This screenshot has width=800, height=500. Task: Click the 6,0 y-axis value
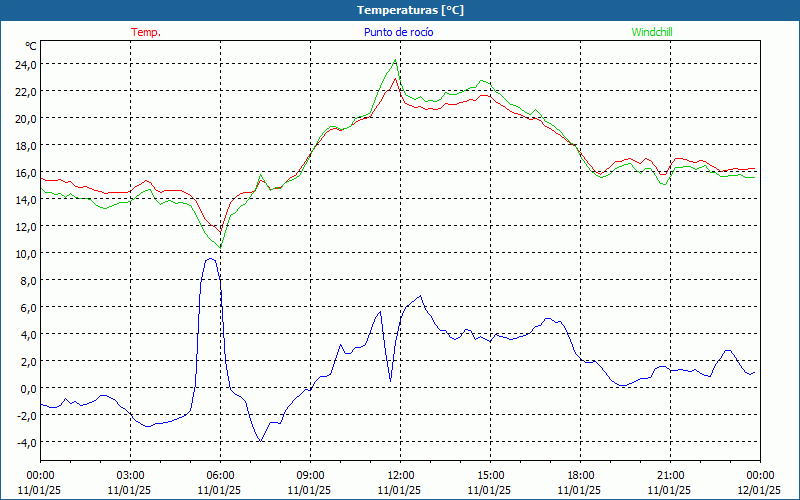click(x=28, y=308)
